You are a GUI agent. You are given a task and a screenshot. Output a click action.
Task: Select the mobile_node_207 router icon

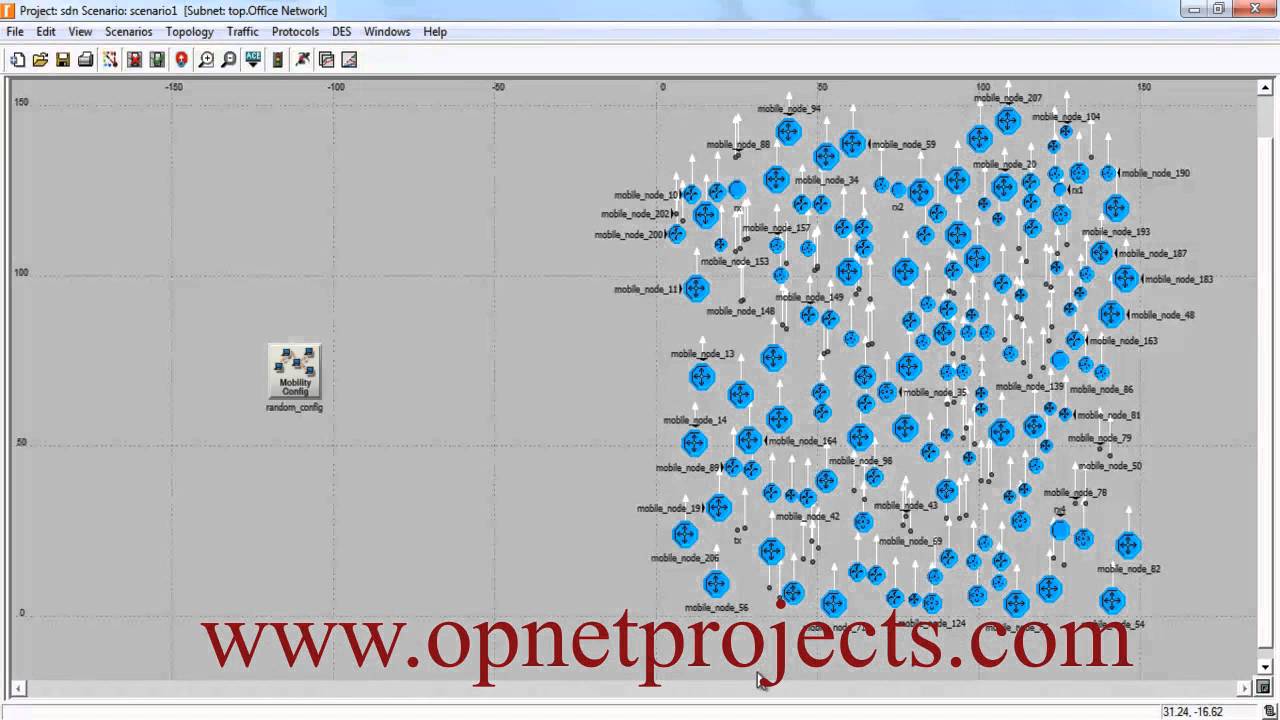pos(1007,121)
